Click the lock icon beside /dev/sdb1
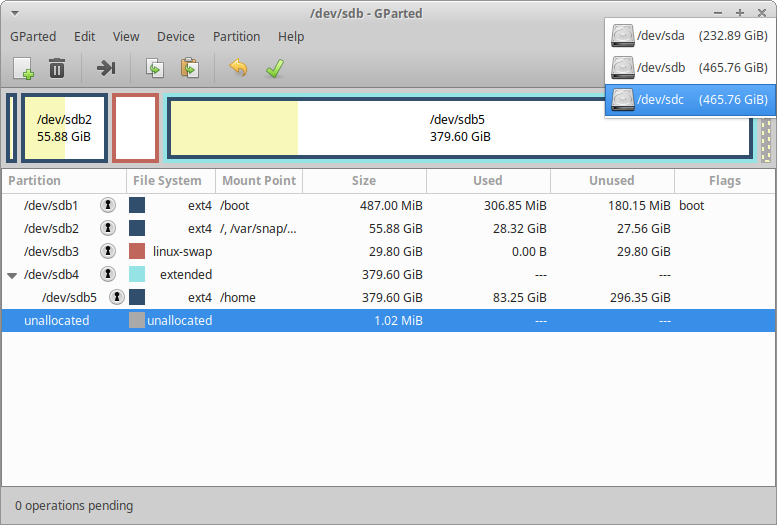The height and width of the screenshot is (525, 777). click(x=108, y=205)
